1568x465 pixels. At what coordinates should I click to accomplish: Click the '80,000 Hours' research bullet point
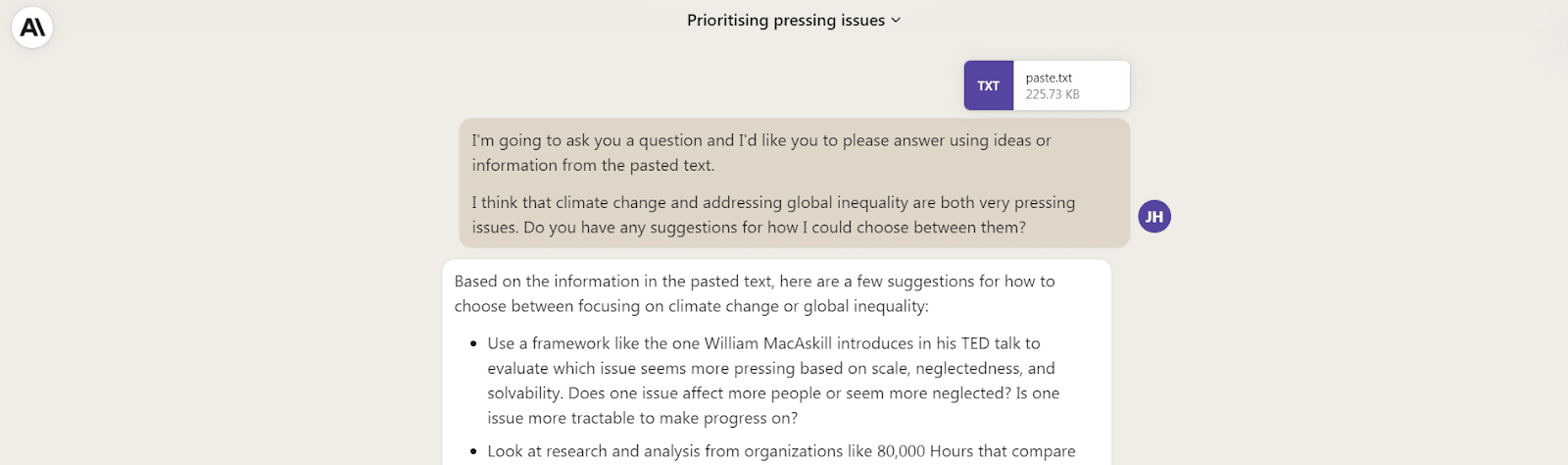pos(780,451)
